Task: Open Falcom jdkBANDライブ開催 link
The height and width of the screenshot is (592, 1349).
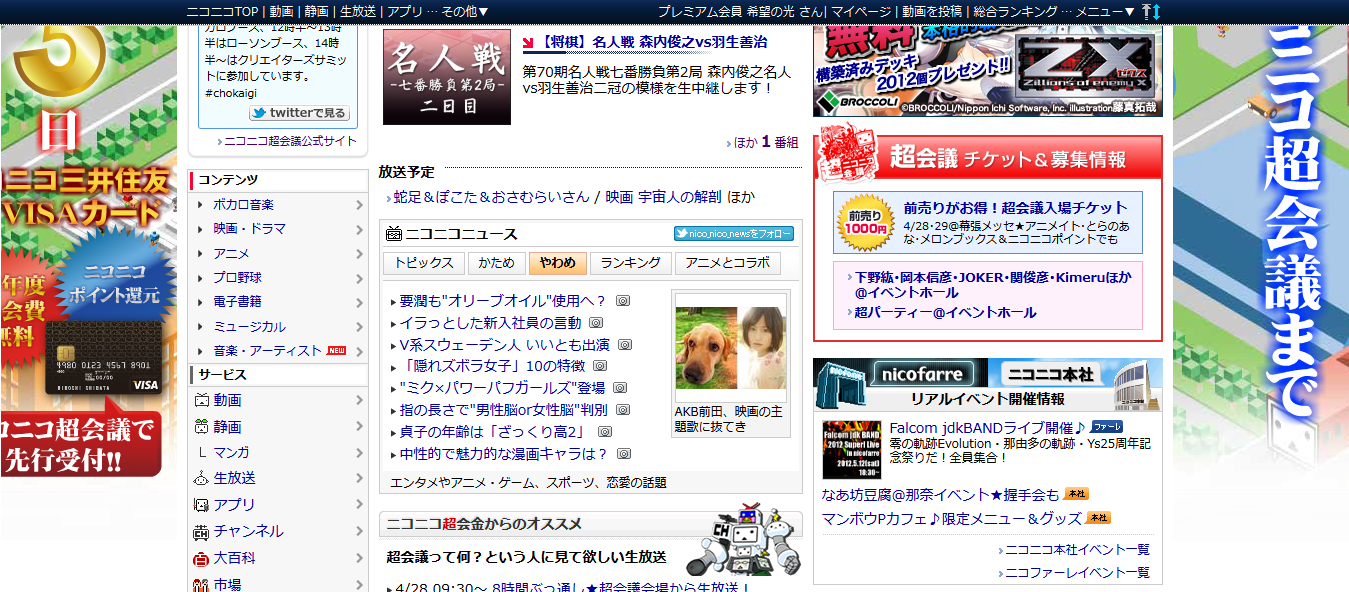Action: point(987,427)
